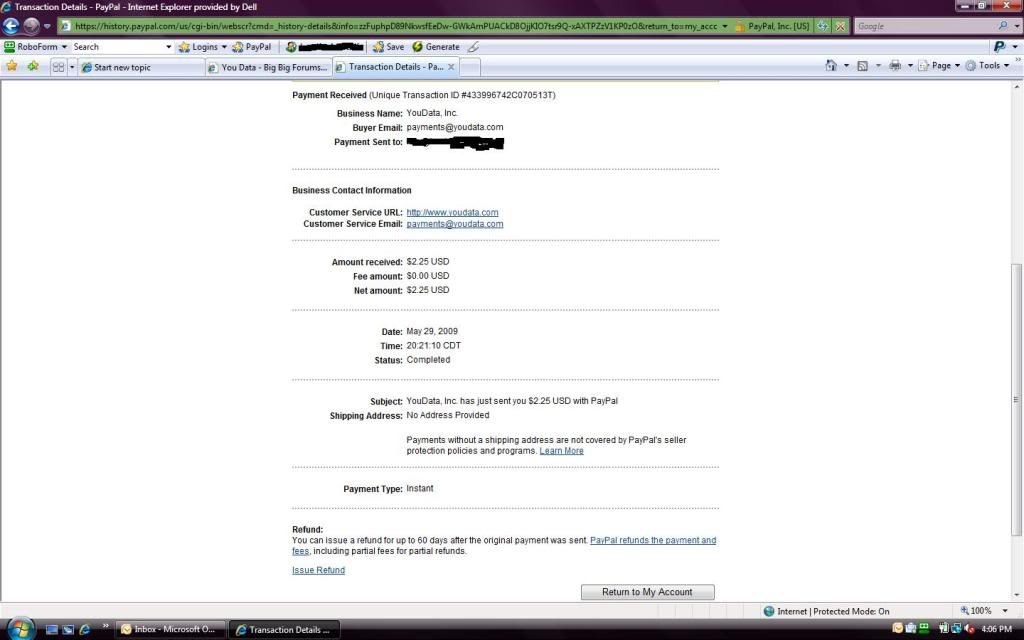The height and width of the screenshot is (640, 1024).
Task: Launch Internet Explorer from quick launch
Action: point(85,630)
